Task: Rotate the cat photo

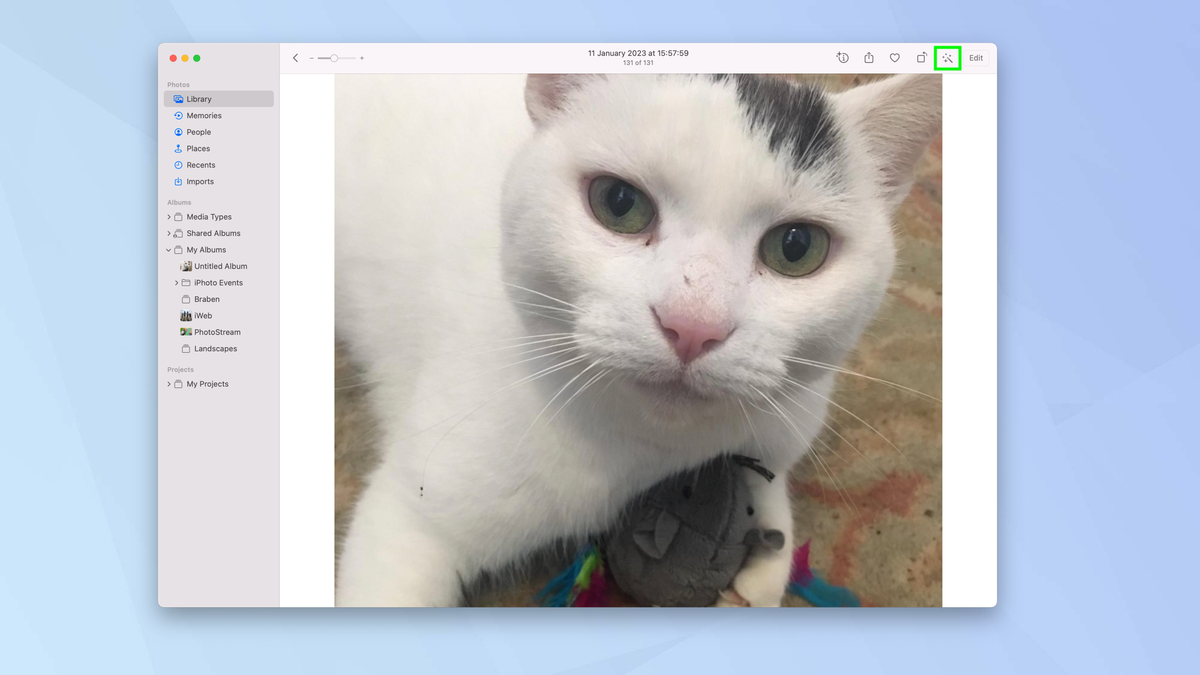Action: pyautogui.click(x=921, y=57)
